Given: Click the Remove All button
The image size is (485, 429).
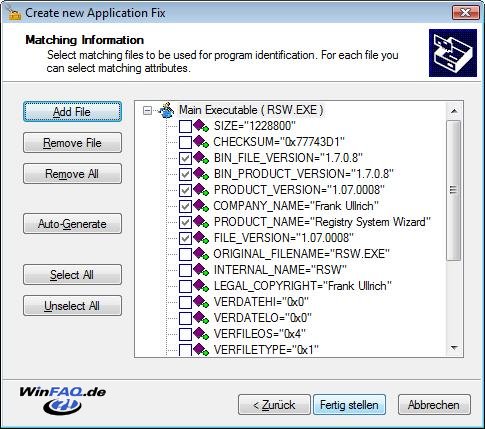Looking at the screenshot, I should (x=72, y=174).
